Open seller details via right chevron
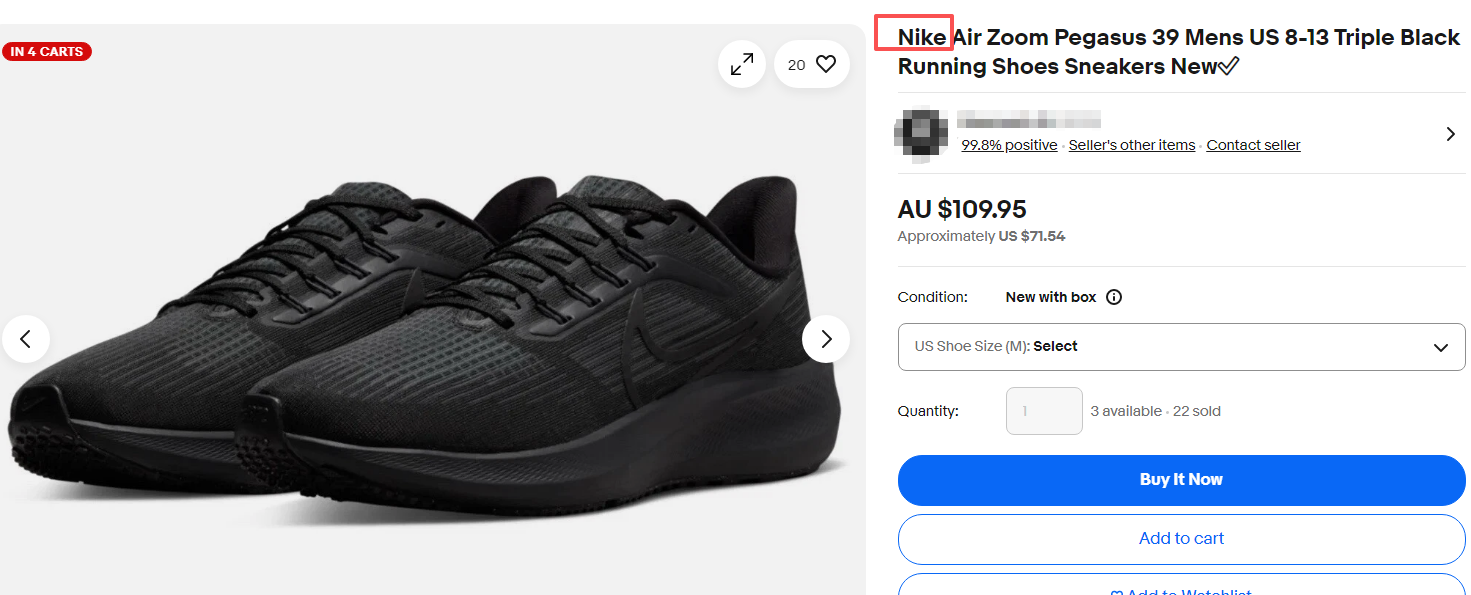 click(x=1450, y=134)
